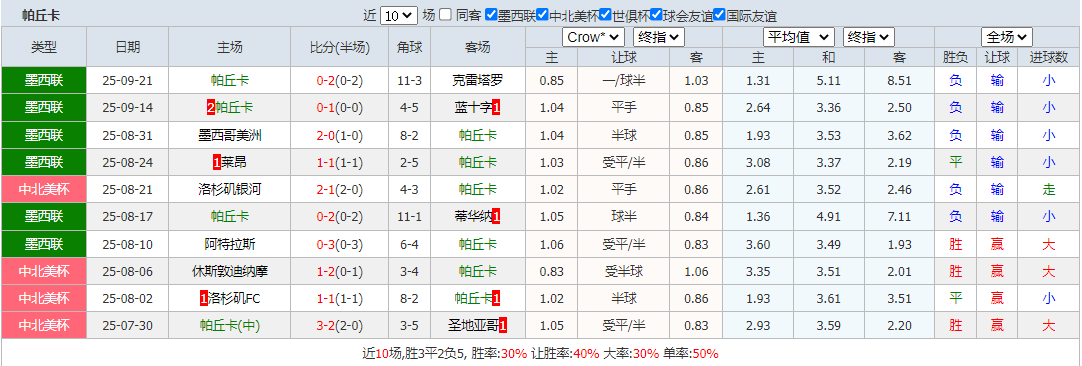Image resolution: width=1082 pixels, height=366 pixels.
Task: Select the 中北美杯 label on the 25-08-21 row
Action: click(43, 190)
